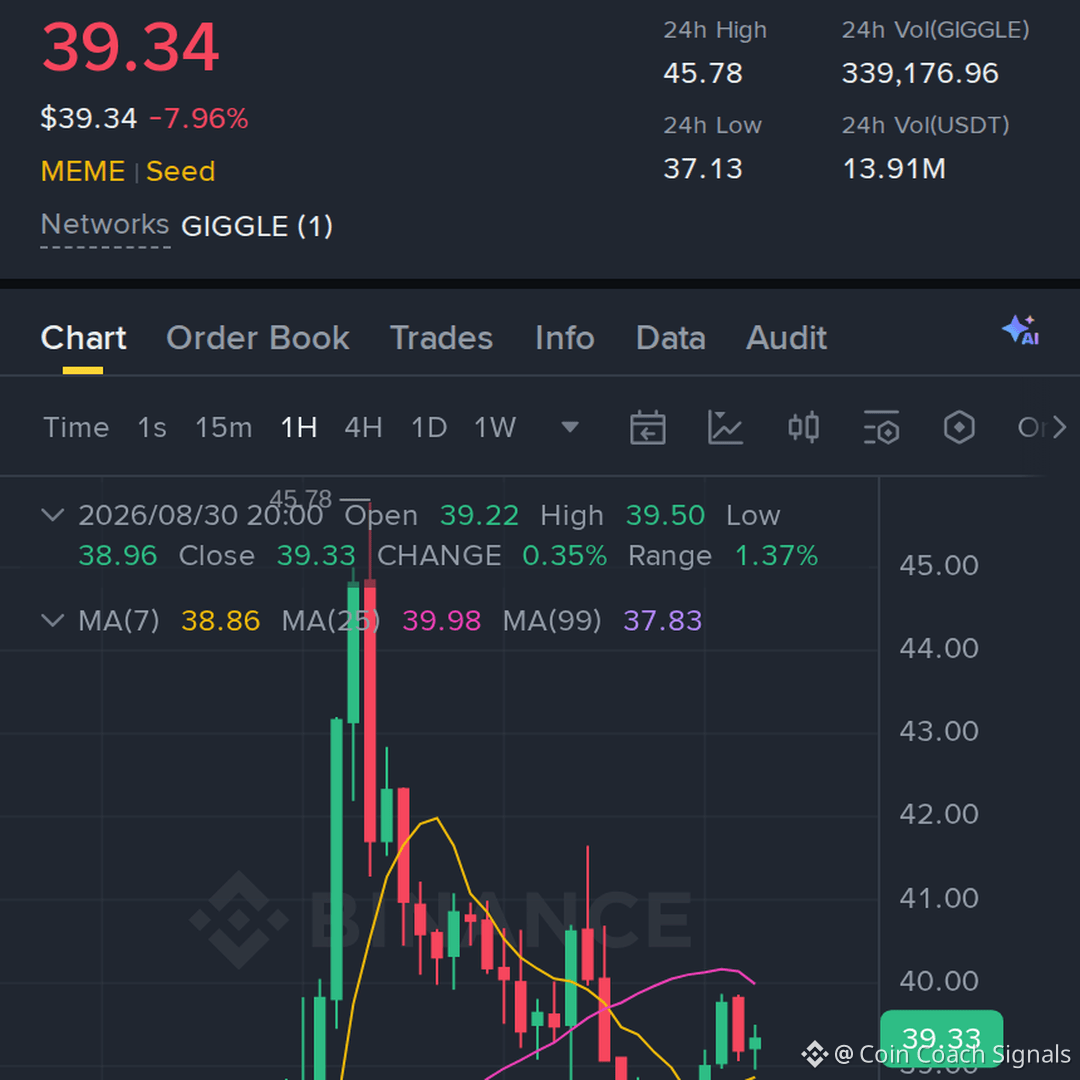The height and width of the screenshot is (1080, 1080).
Task: Click the Range value 1.37%
Action: [776, 555]
